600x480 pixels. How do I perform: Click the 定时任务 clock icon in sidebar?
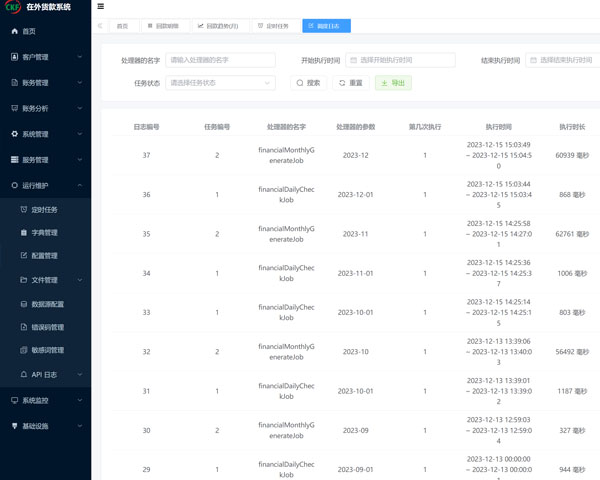(24, 209)
